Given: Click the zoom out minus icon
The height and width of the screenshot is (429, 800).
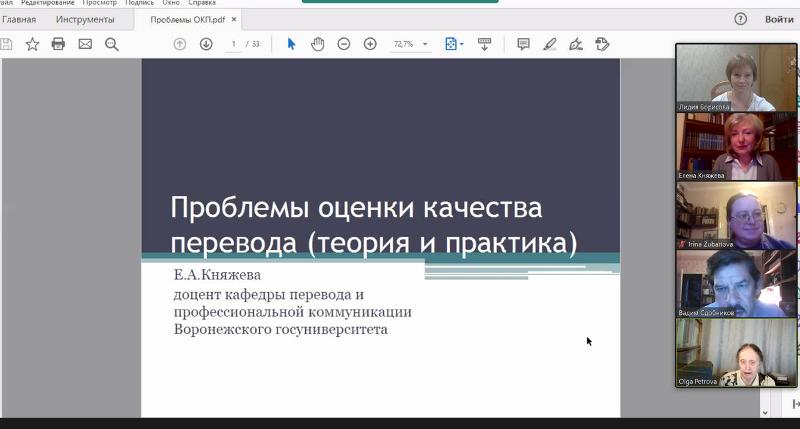Looking at the screenshot, I should pos(344,44).
